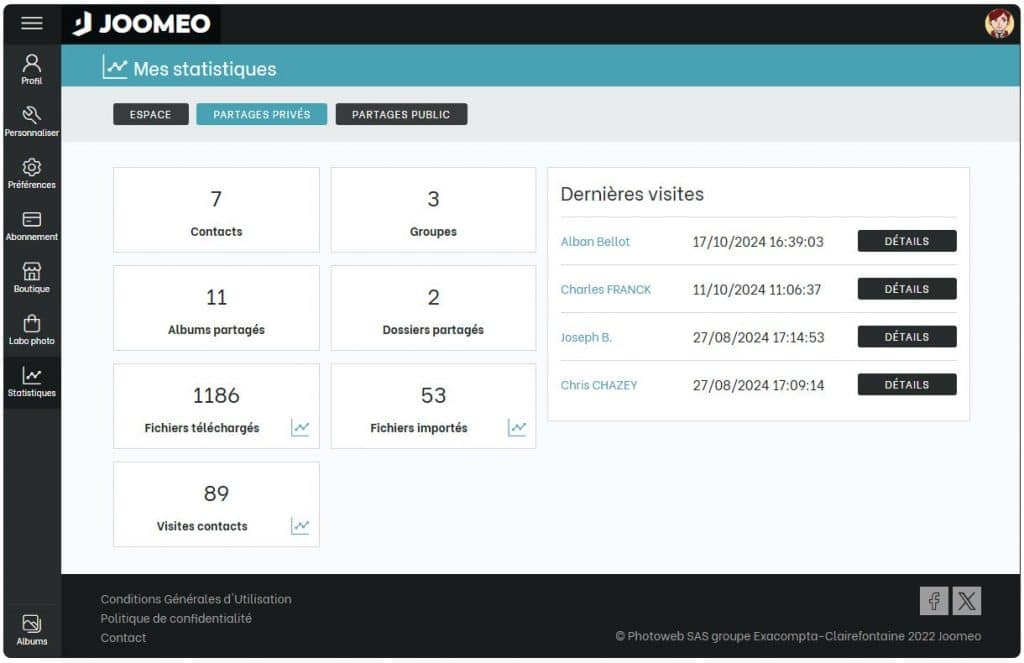Go to Profil in the sidebar

[x=31, y=69]
